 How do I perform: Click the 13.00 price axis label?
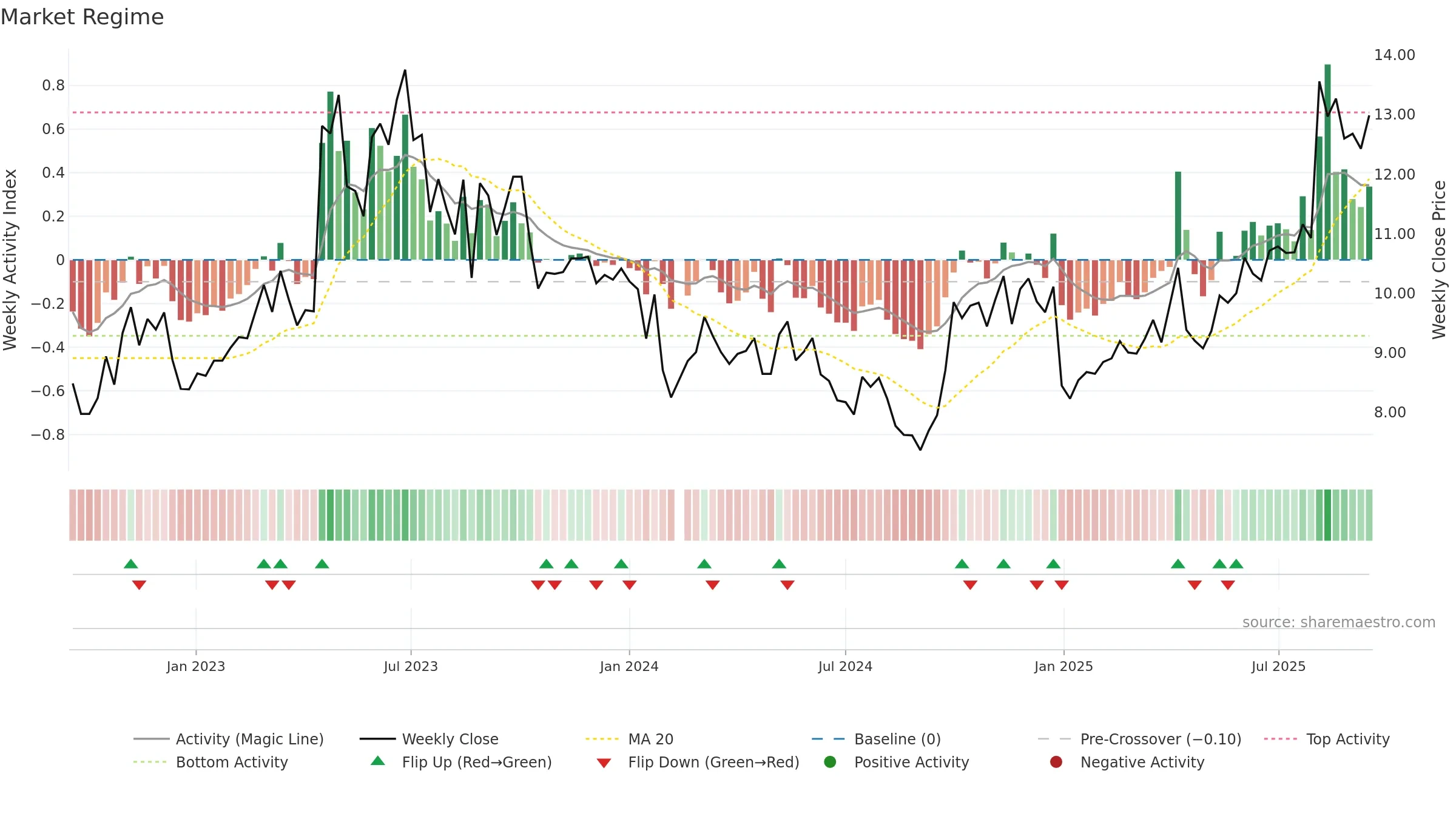1395,114
